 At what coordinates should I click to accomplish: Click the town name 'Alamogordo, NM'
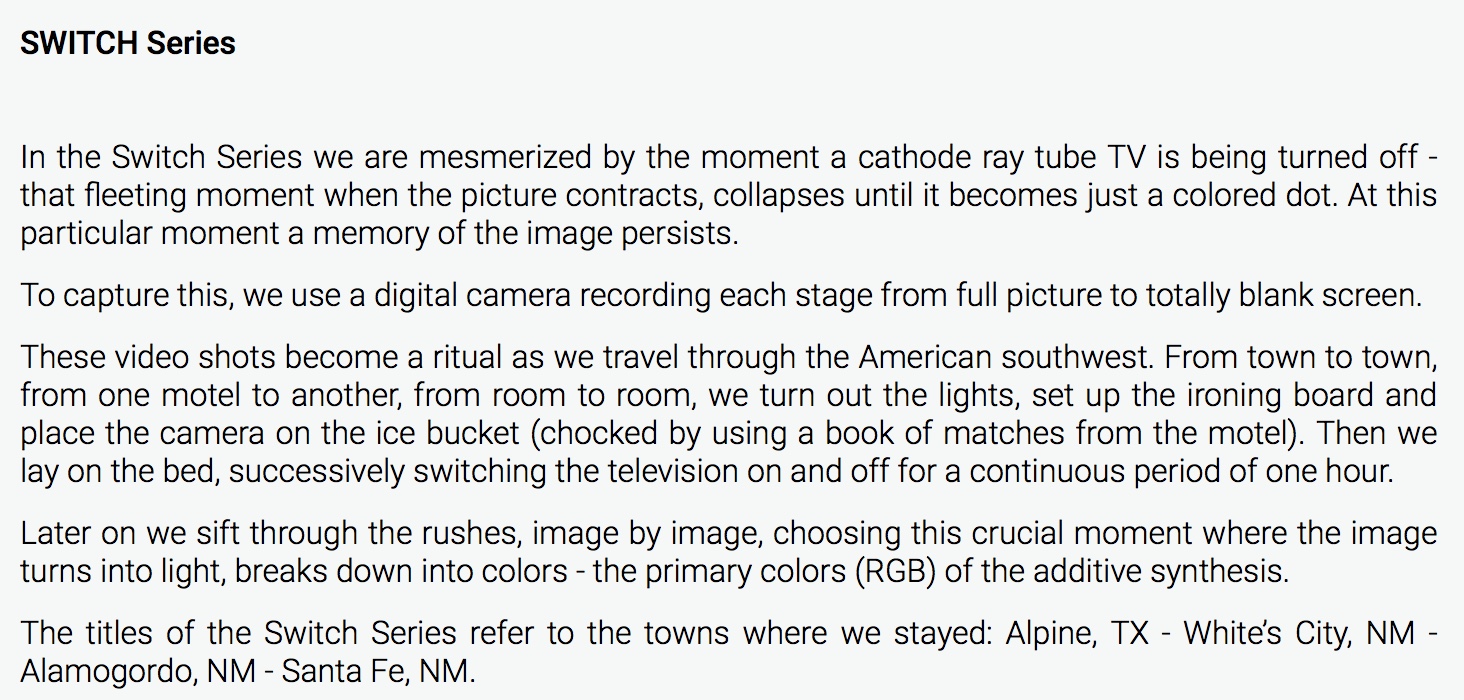click(138, 670)
